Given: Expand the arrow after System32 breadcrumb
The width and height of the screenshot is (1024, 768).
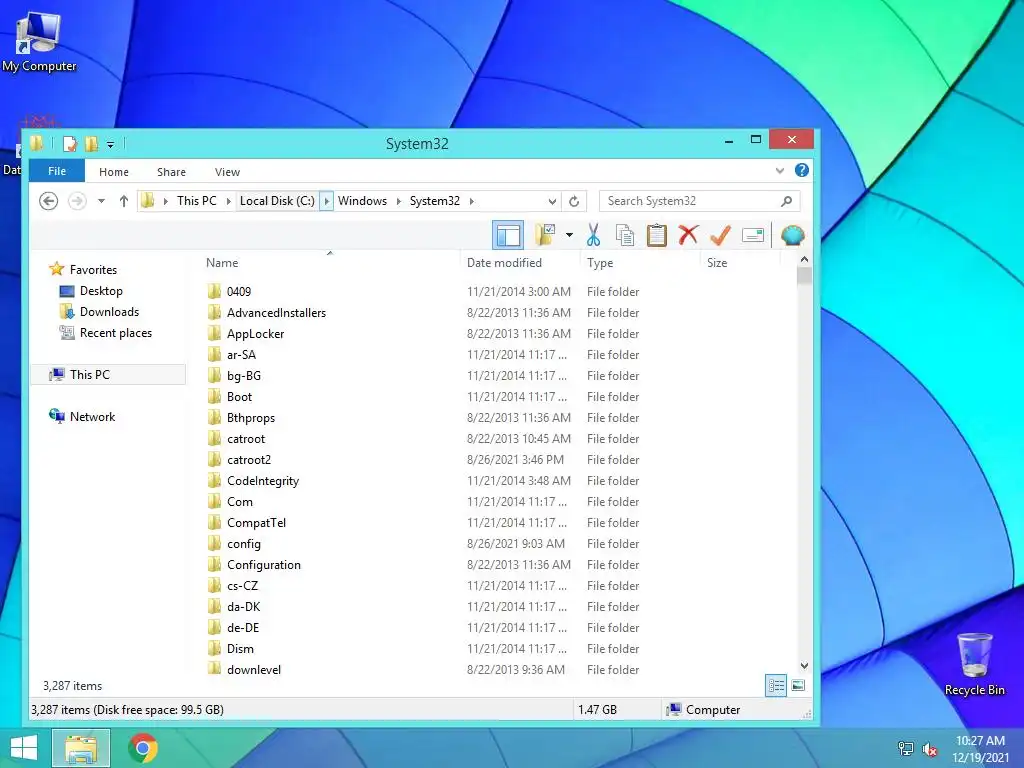Looking at the screenshot, I should pos(472,201).
